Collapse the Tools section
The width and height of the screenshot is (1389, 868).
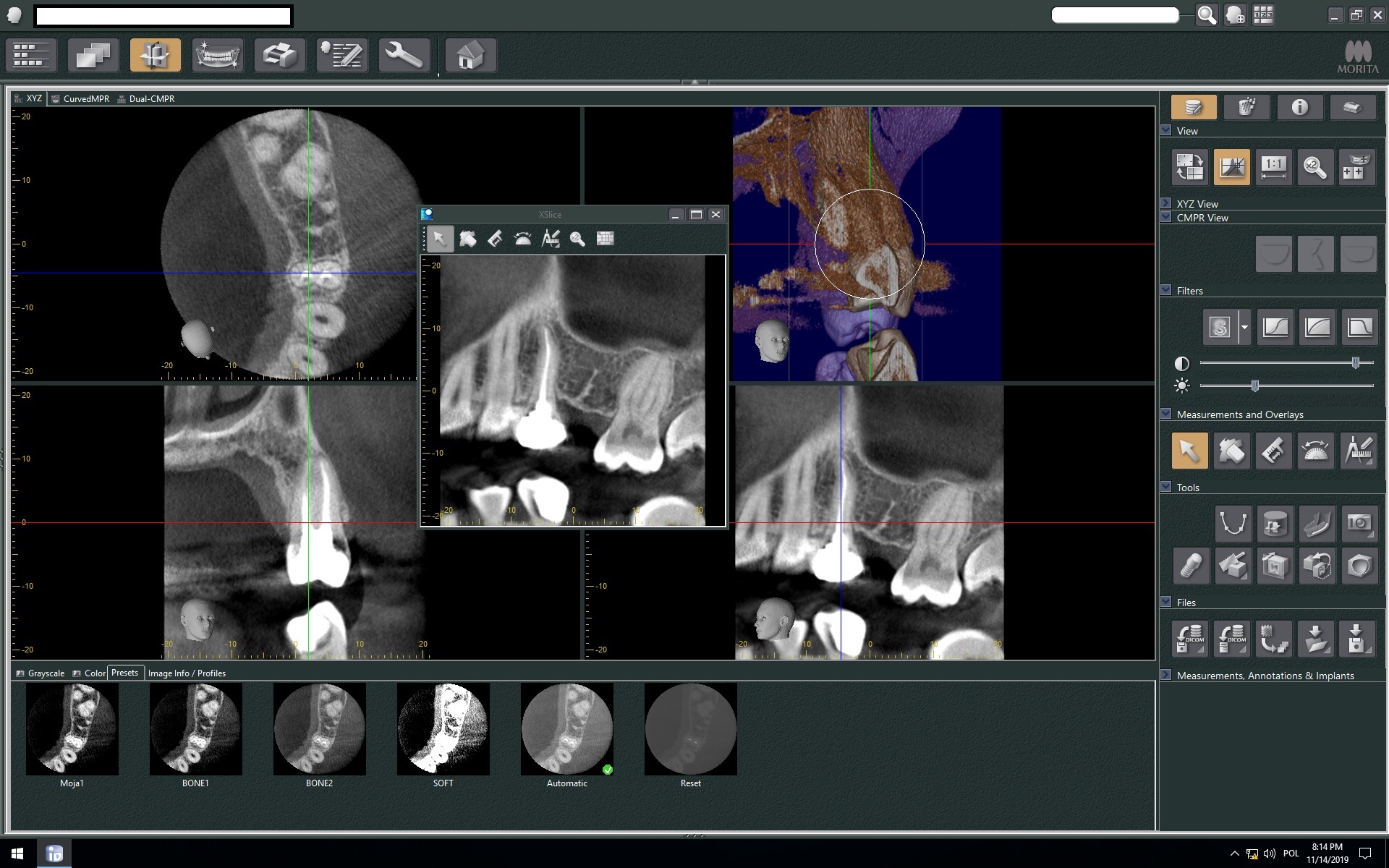(x=1166, y=487)
